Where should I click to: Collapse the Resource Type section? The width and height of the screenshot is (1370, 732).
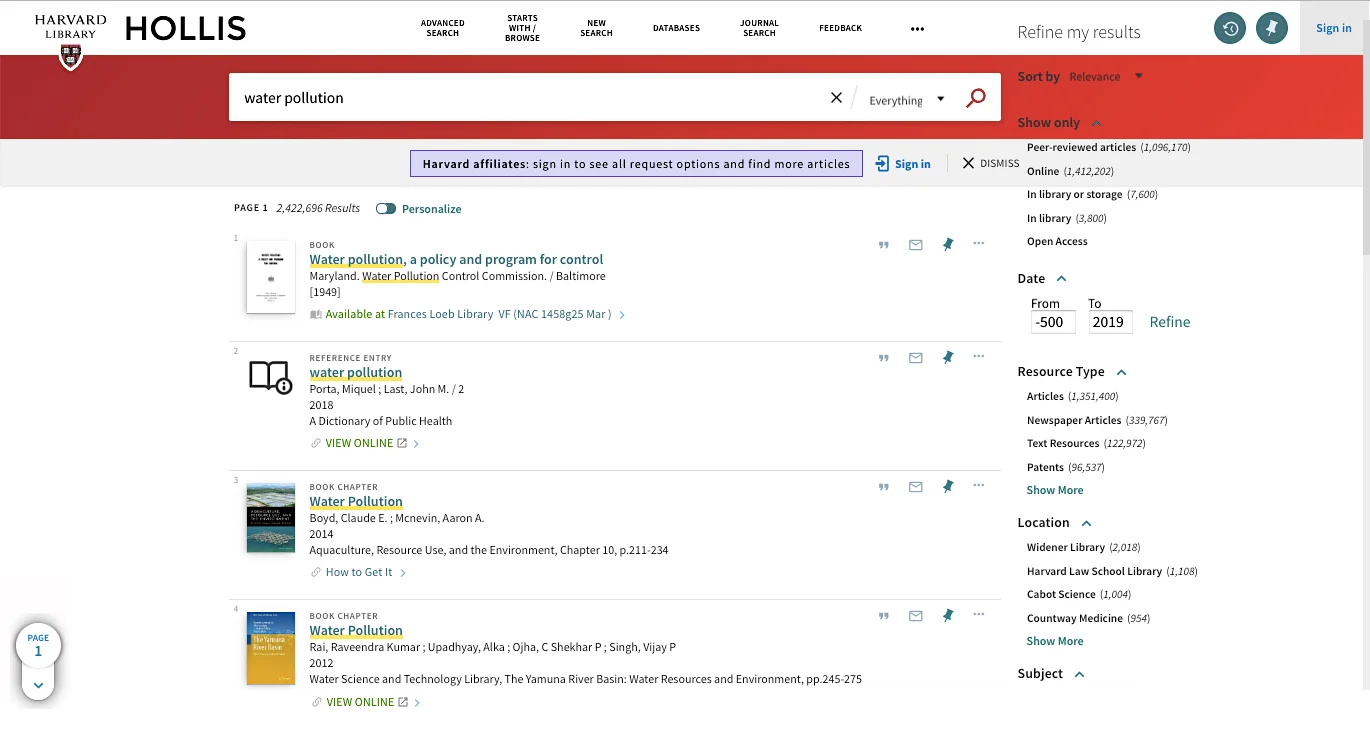coord(1121,372)
